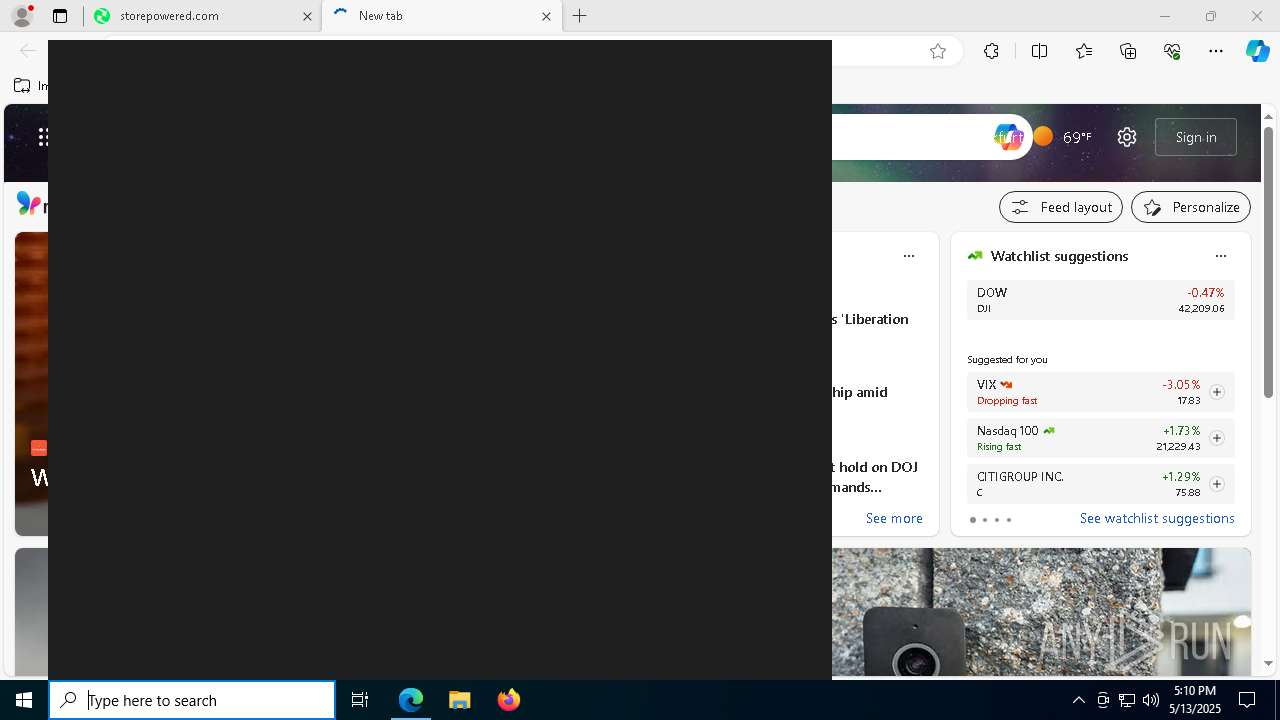Open the security camera news thumbnail

click(1041, 612)
